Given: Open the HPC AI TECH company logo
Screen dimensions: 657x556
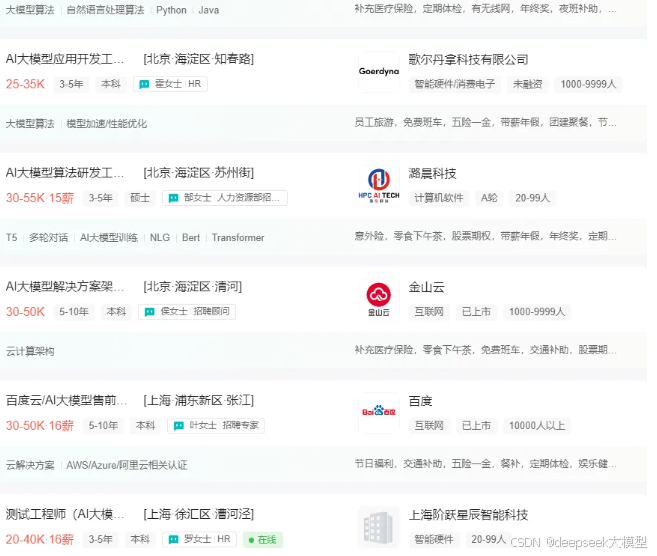Looking at the screenshot, I should tap(379, 186).
